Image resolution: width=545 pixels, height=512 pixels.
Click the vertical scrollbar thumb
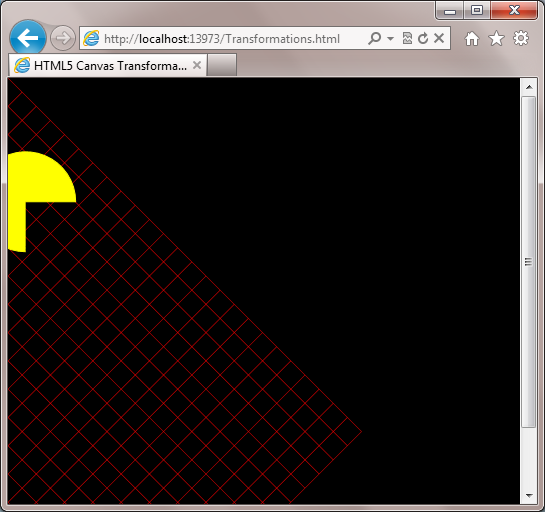[x=528, y=262]
